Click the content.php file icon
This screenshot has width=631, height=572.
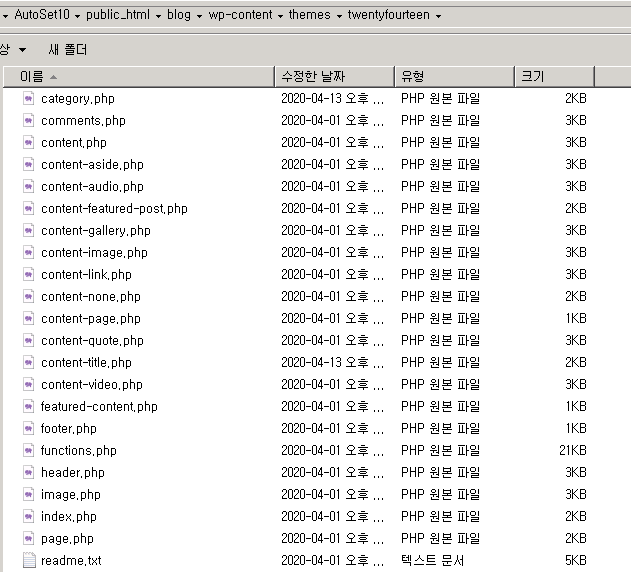point(29,142)
